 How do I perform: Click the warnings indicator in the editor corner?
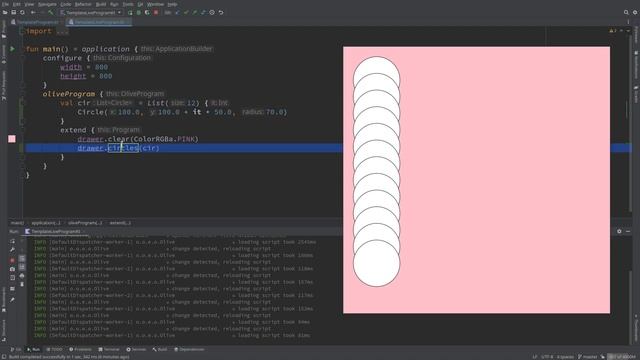click(613, 31)
